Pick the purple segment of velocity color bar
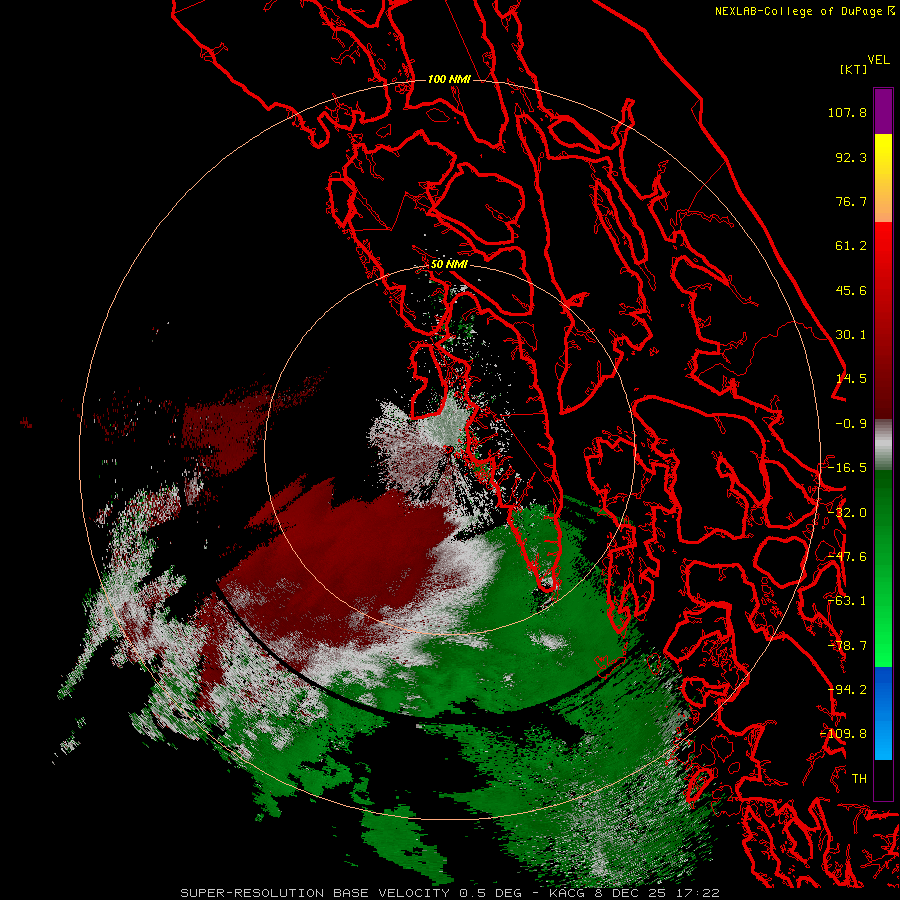900x900 pixels. point(883,111)
